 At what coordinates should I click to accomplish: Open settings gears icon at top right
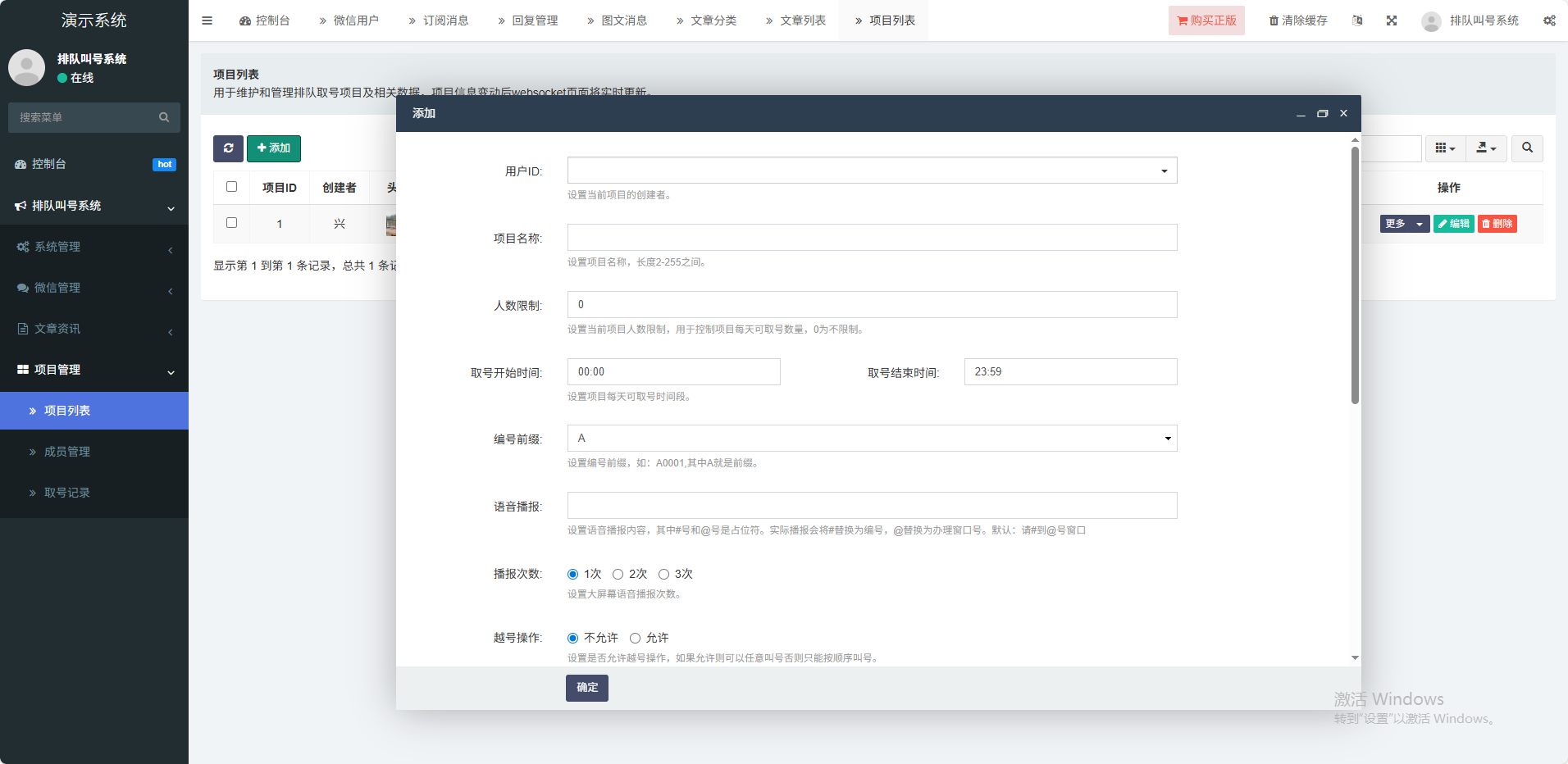1548,20
